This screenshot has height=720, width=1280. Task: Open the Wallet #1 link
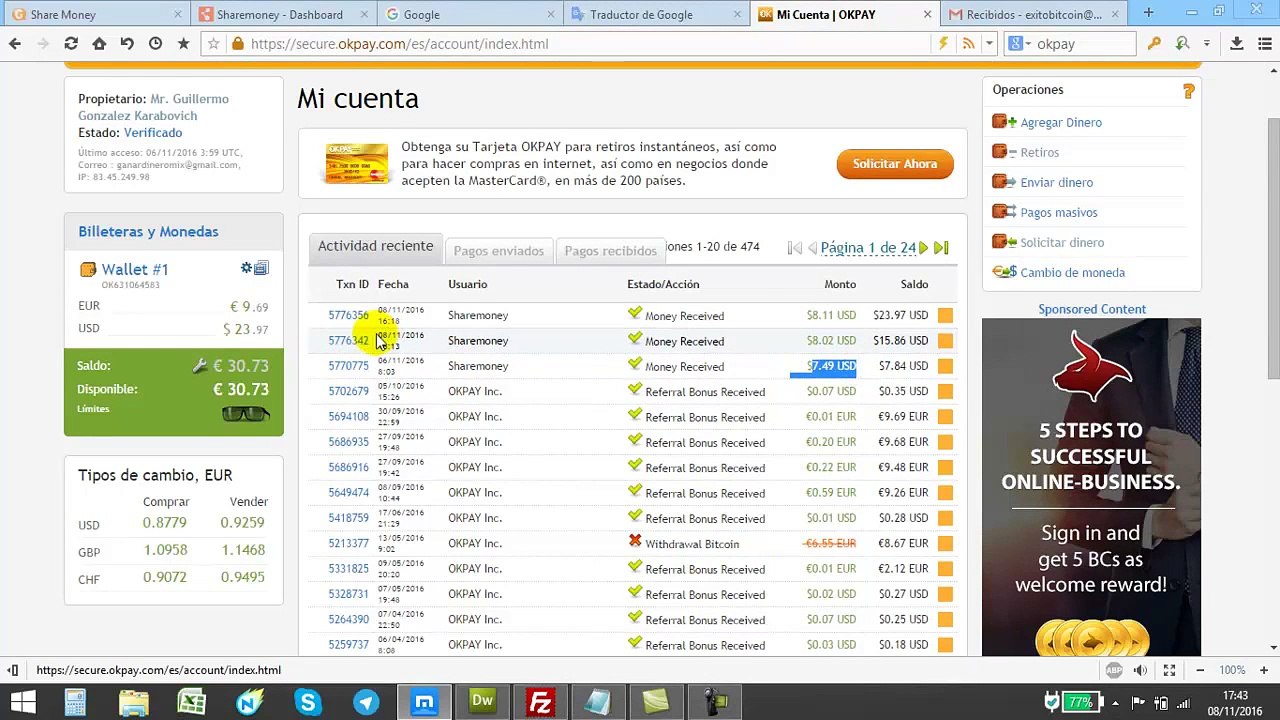pos(134,270)
